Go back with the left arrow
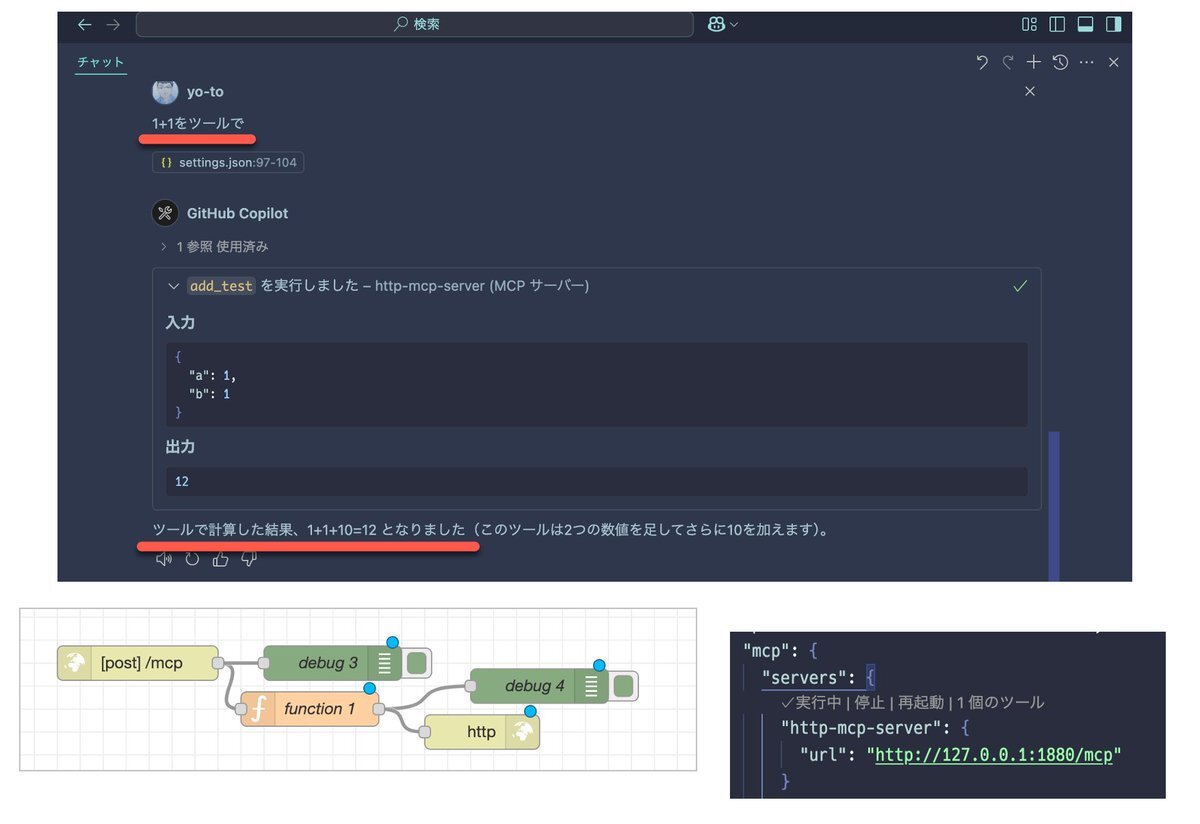 pos(84,24)
